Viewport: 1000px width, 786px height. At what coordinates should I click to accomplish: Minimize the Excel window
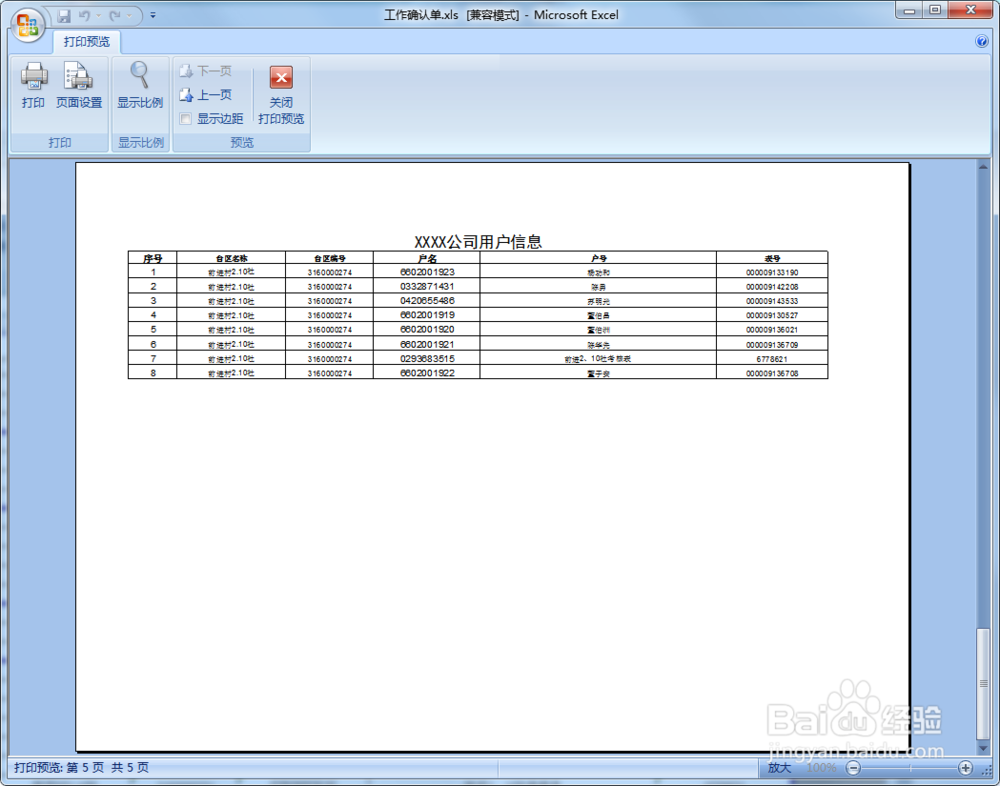tap(909, 10)
